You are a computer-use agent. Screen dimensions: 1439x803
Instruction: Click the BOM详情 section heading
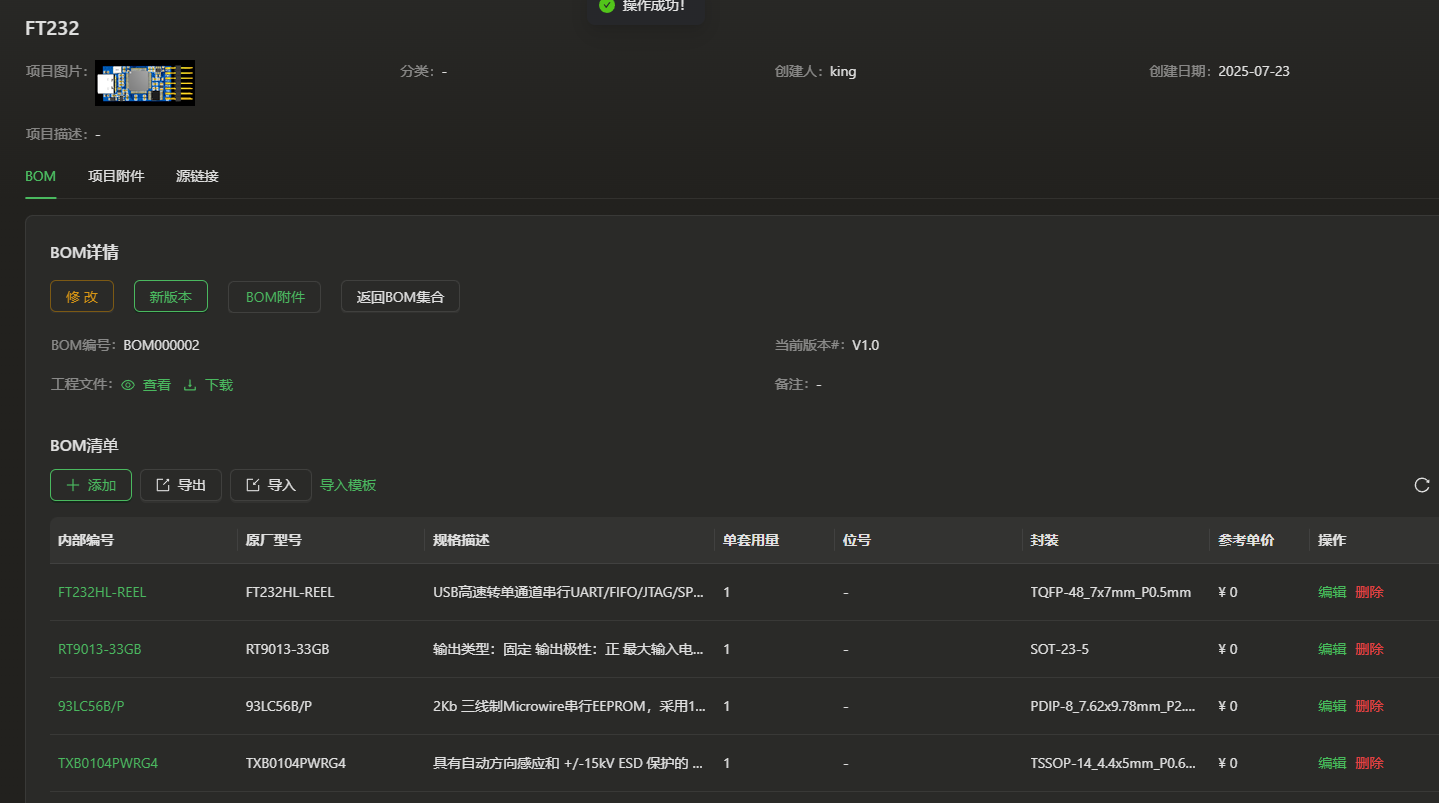(85, 253)
